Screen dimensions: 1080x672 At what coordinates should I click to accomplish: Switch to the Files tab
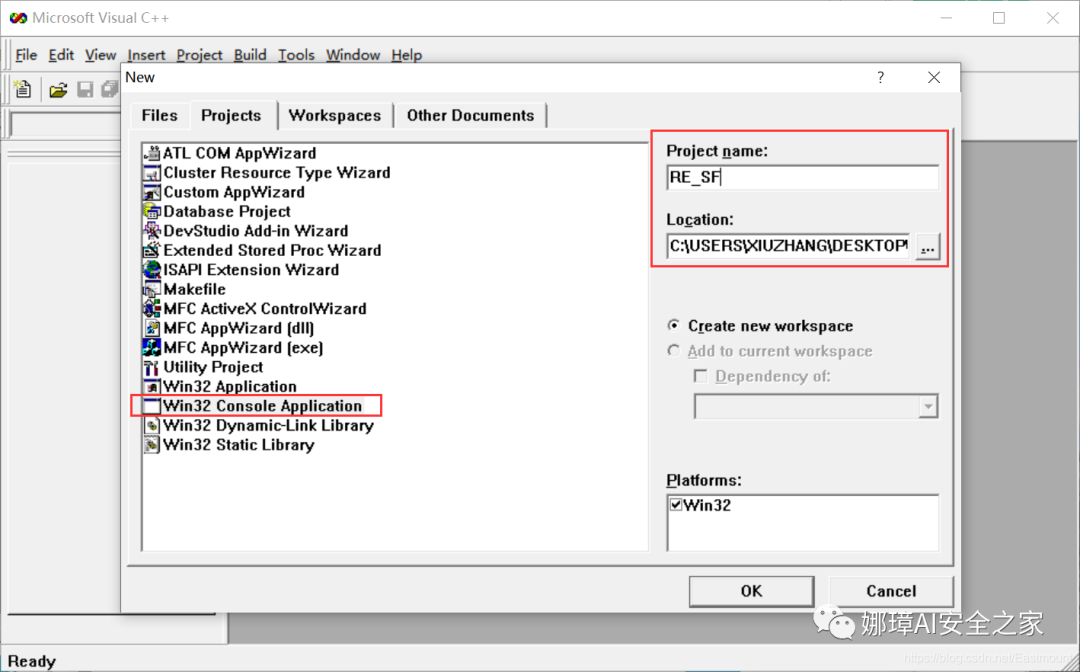pos(159,116)
